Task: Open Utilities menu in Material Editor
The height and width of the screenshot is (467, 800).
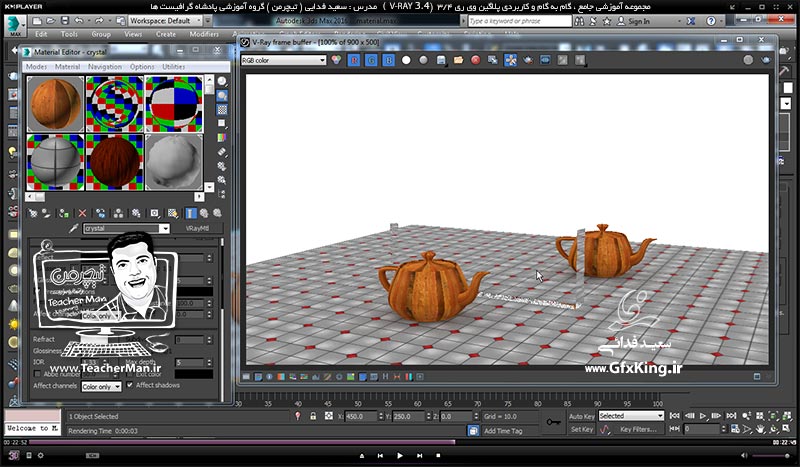Action: click(173, 66)
